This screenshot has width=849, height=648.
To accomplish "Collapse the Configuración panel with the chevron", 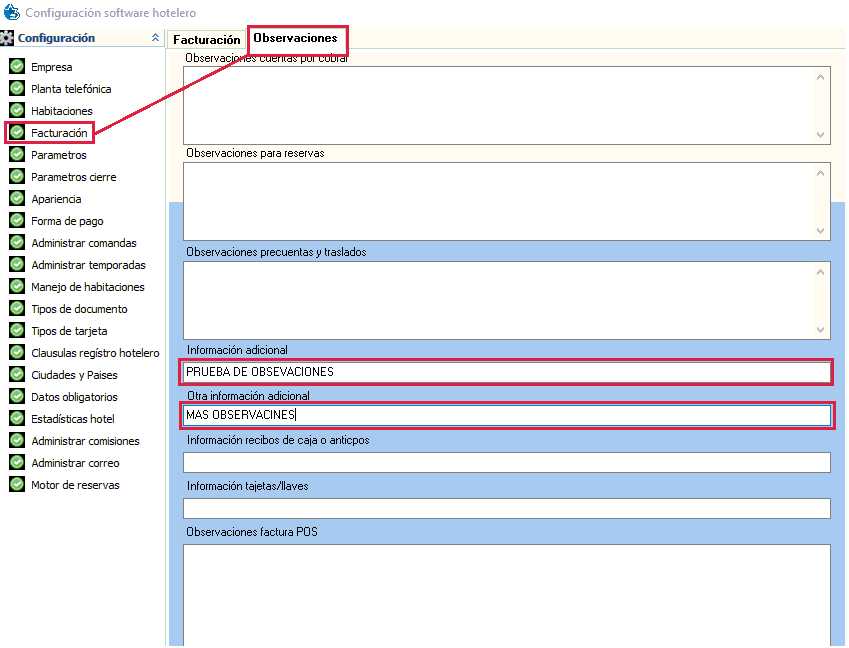I will (x=154, y=38).
